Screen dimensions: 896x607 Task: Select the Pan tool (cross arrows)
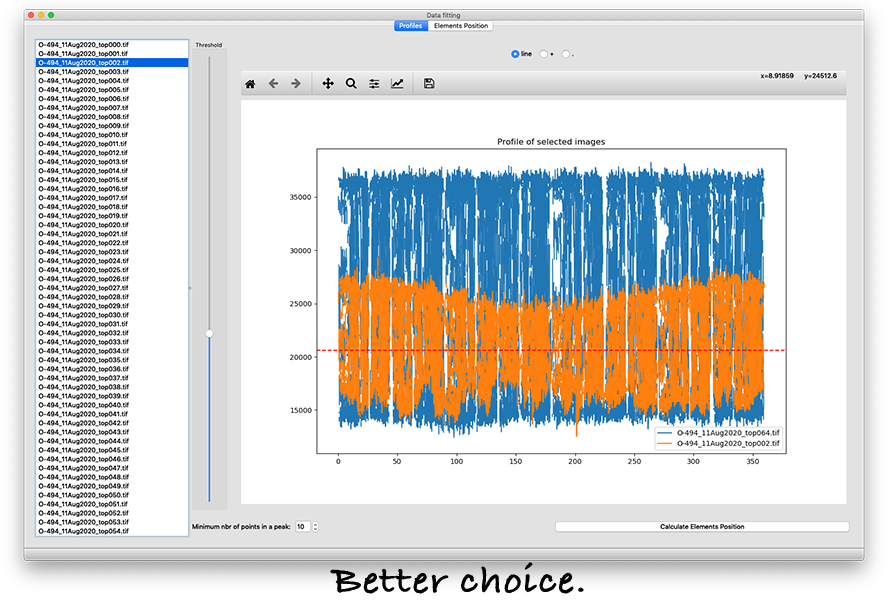click(x=328, y=84)
